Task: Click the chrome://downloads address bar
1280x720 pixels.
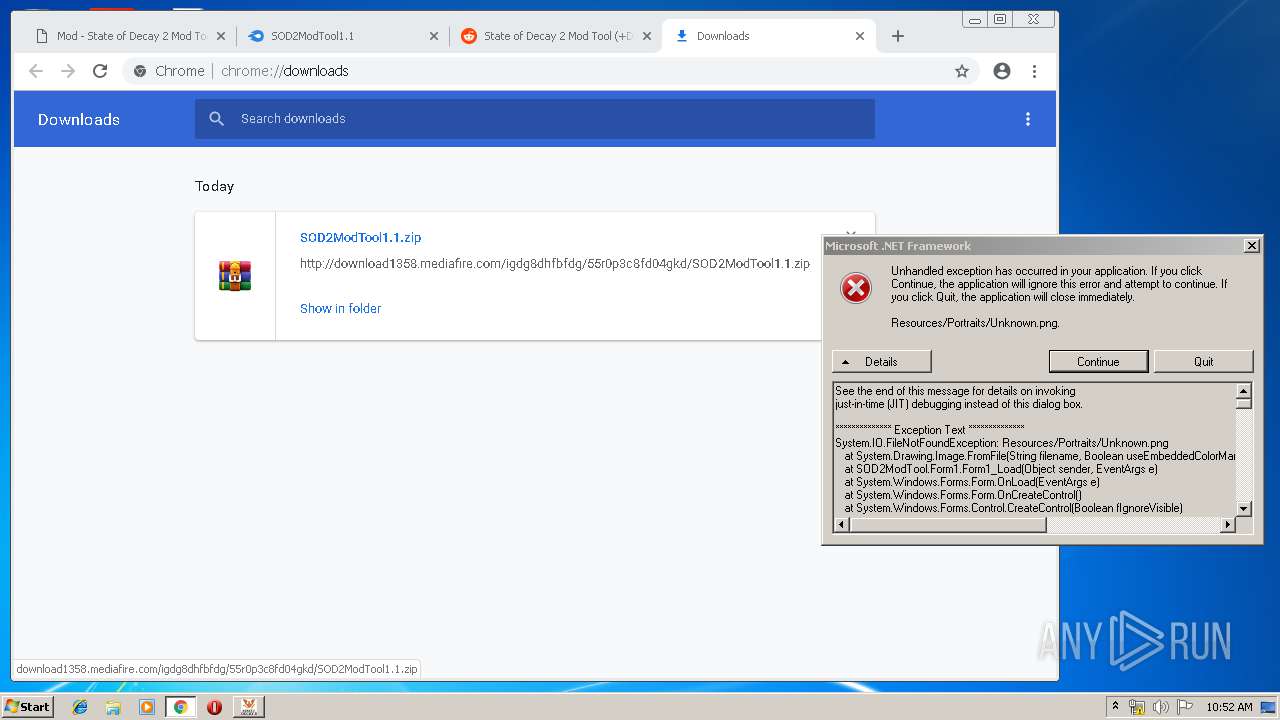Action: 550,71
